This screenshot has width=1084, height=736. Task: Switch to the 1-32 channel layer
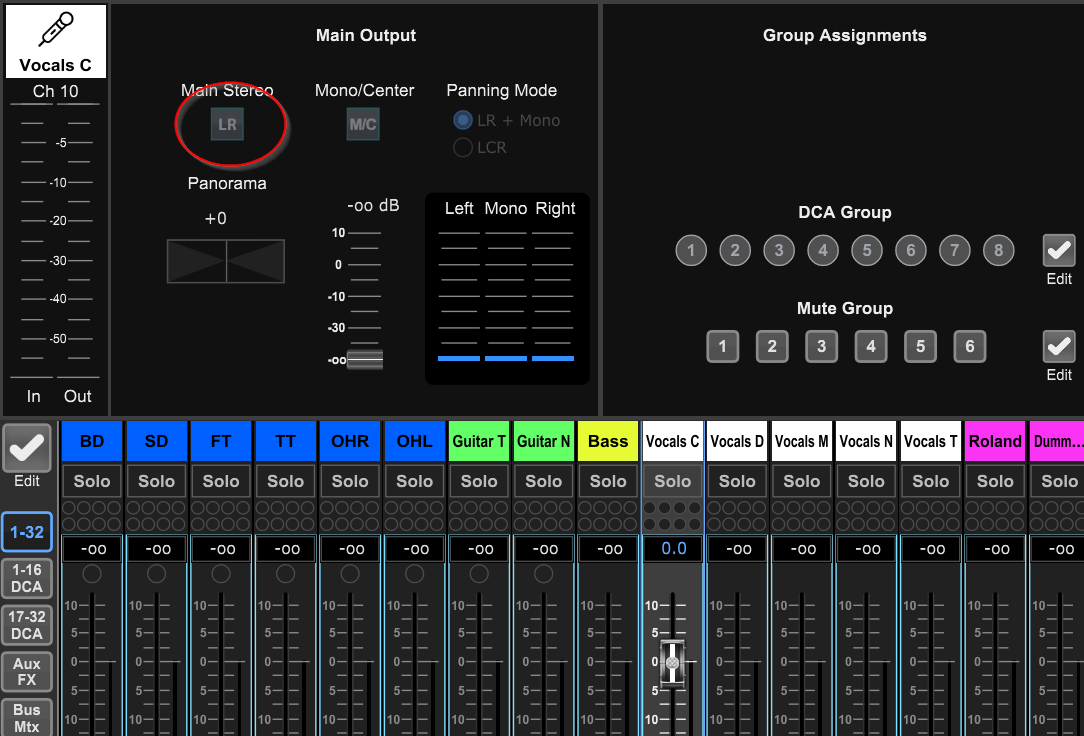click(x=27, y=532)
